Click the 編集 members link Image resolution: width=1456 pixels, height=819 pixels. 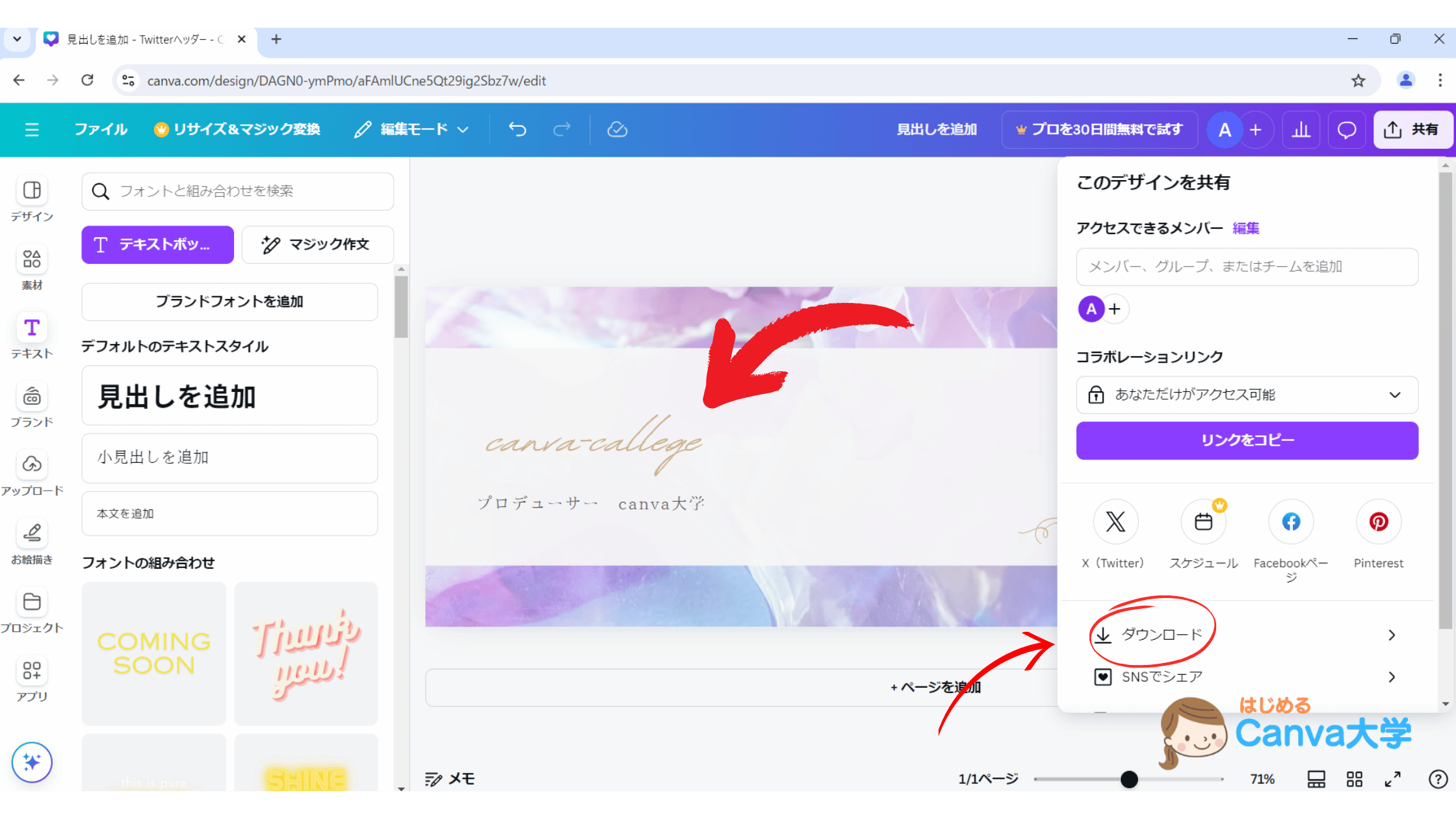1245,228
